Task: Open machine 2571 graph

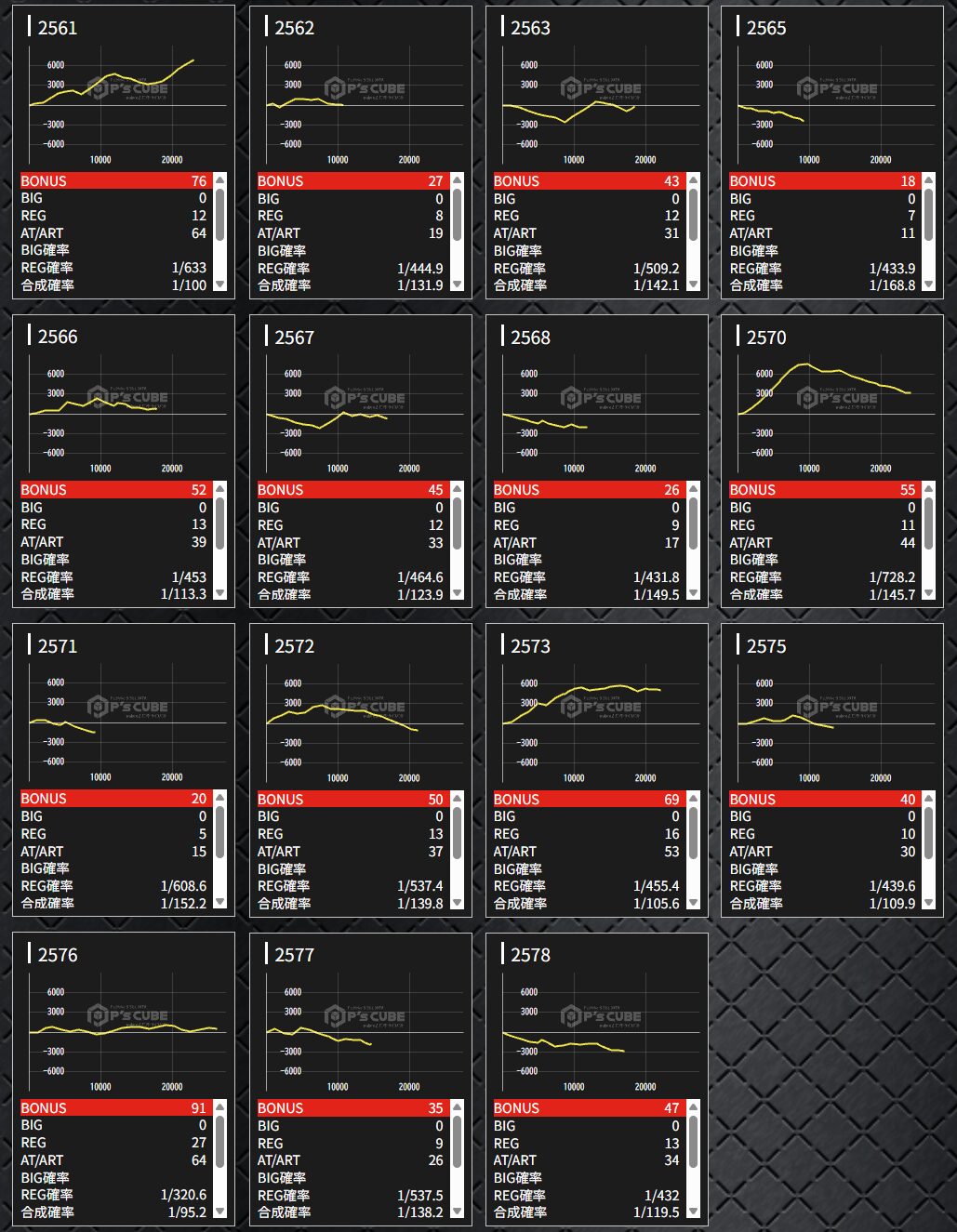Action: click(x=124, y=723)
